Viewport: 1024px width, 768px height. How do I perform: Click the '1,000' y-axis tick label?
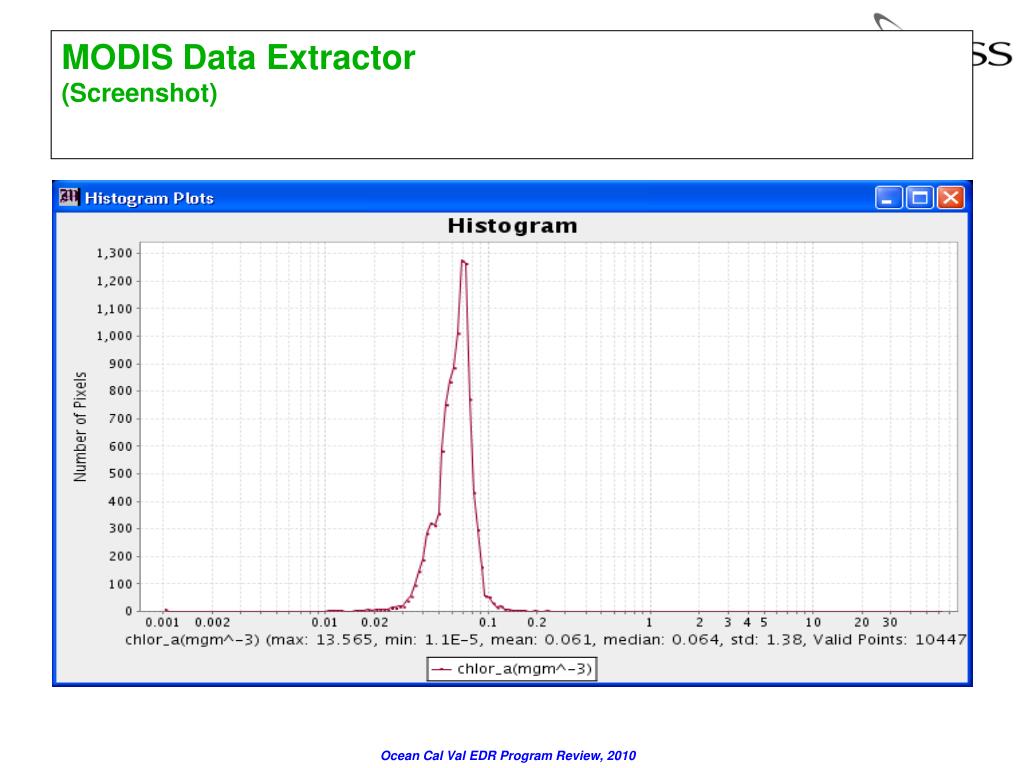[114, 336]
